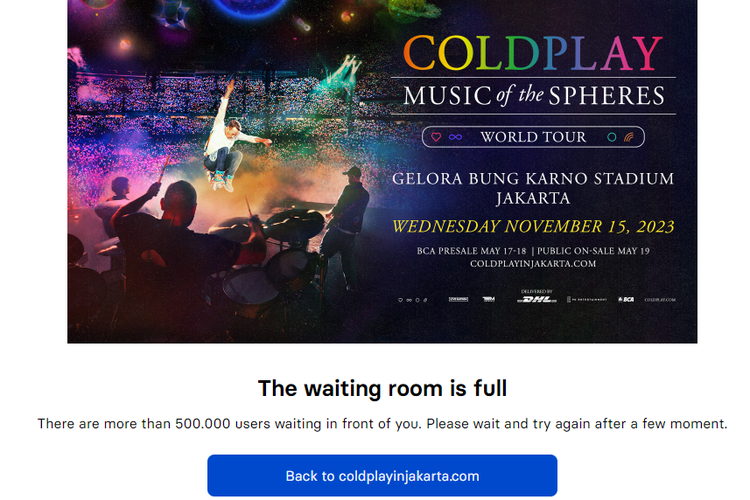This screenshot has height=500, width=750.
Task: Click the TEM sponsor logo
Action: point(489,299)
